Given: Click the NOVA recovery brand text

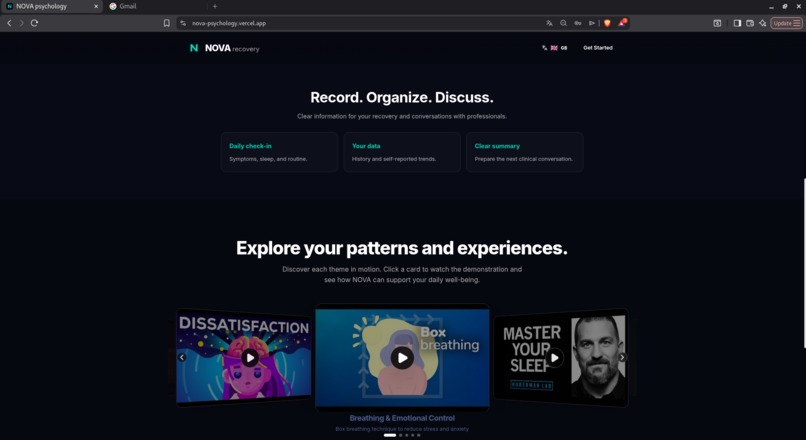Looking at the screenshot, I should pyautogui.click(x=232, y=48).
